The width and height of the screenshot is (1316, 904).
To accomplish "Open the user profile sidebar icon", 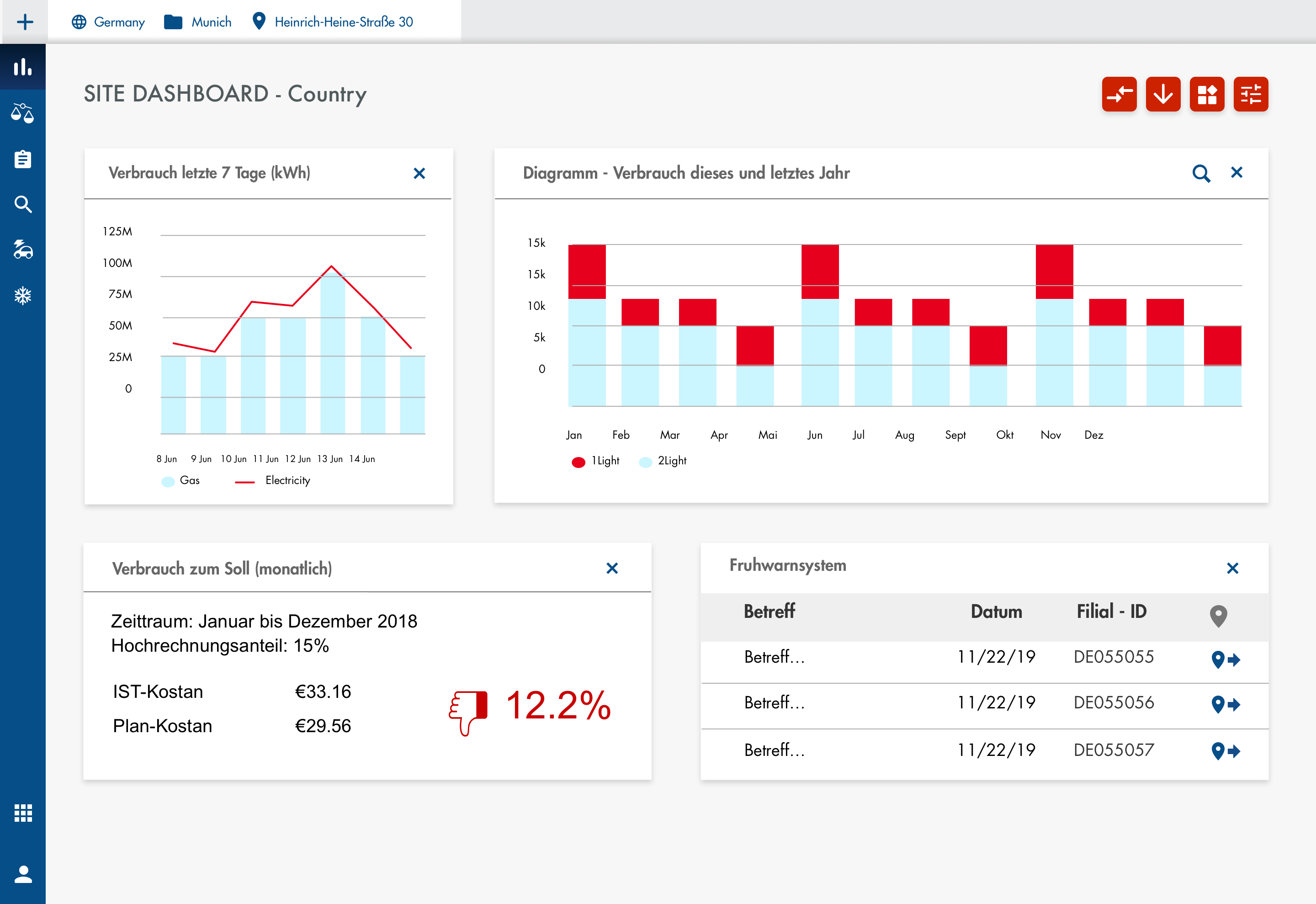I will coord(23,874).
